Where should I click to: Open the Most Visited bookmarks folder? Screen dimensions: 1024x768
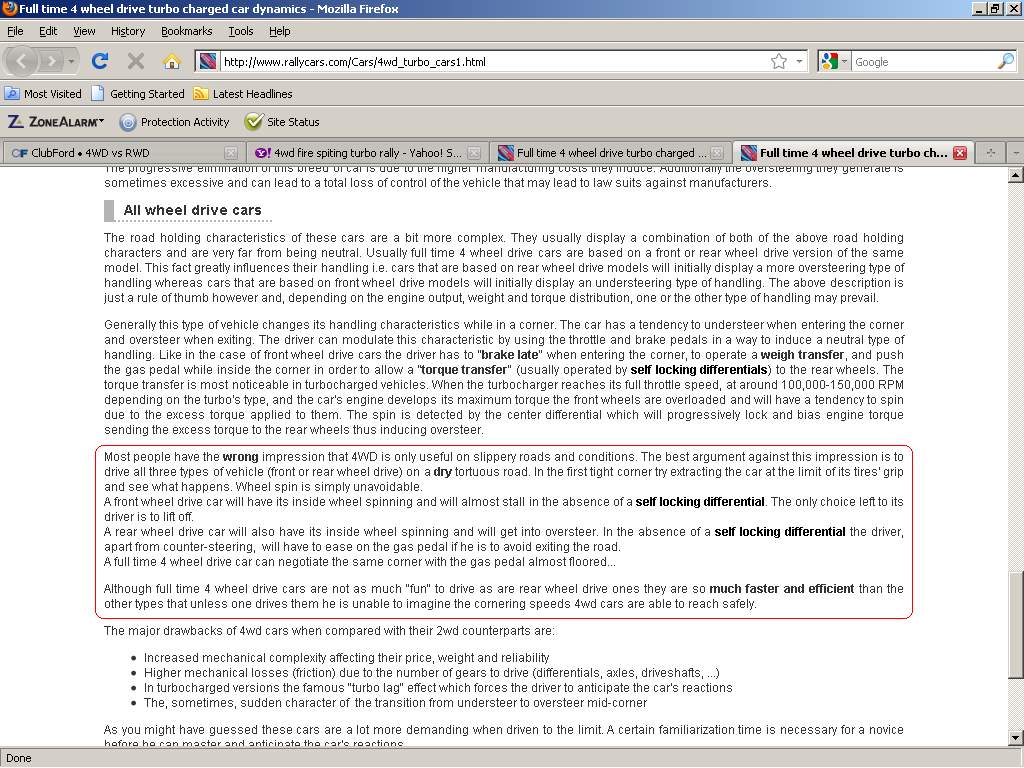point(44,94)
